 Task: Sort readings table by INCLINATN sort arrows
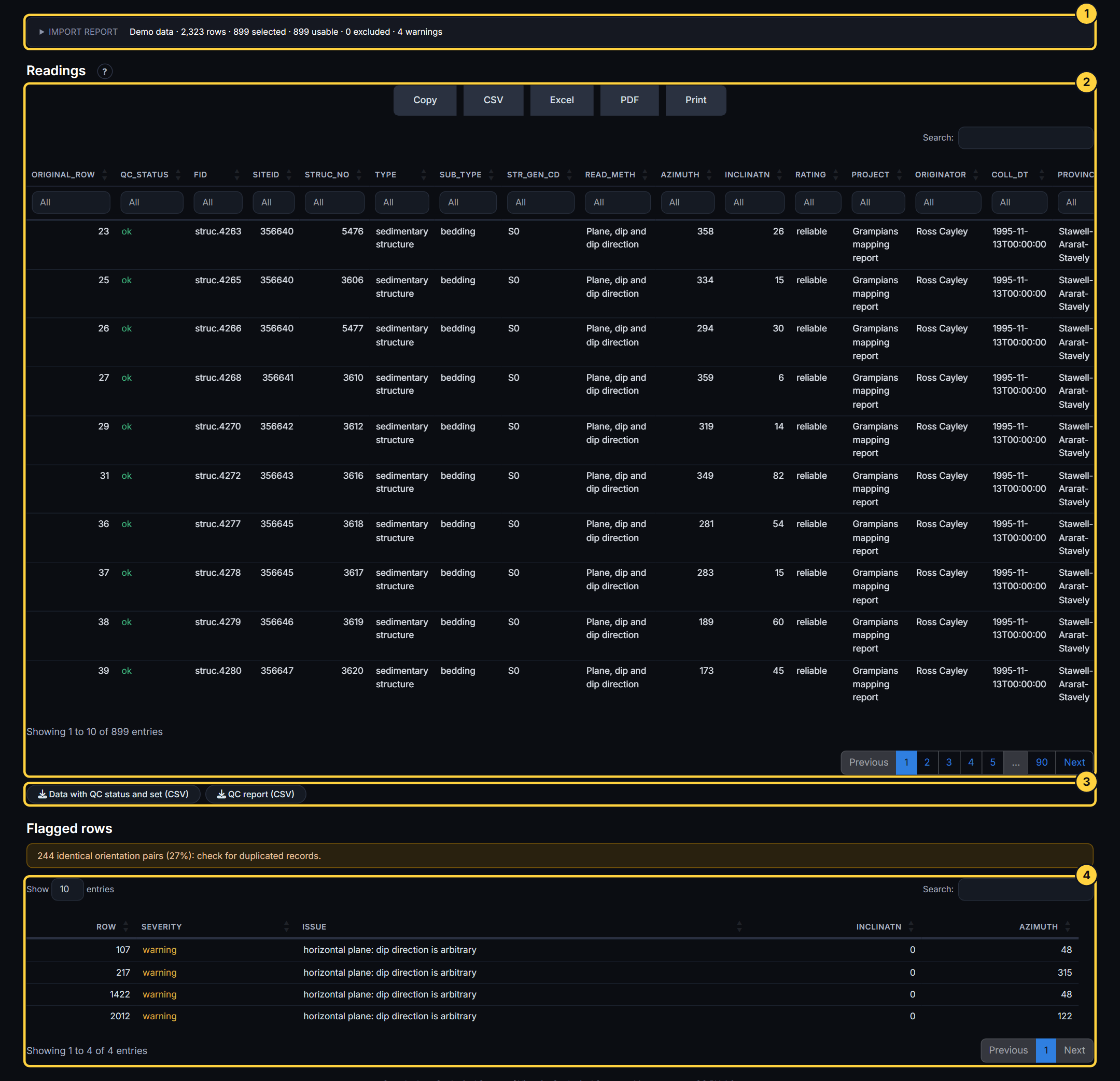(x=779, y=175)
